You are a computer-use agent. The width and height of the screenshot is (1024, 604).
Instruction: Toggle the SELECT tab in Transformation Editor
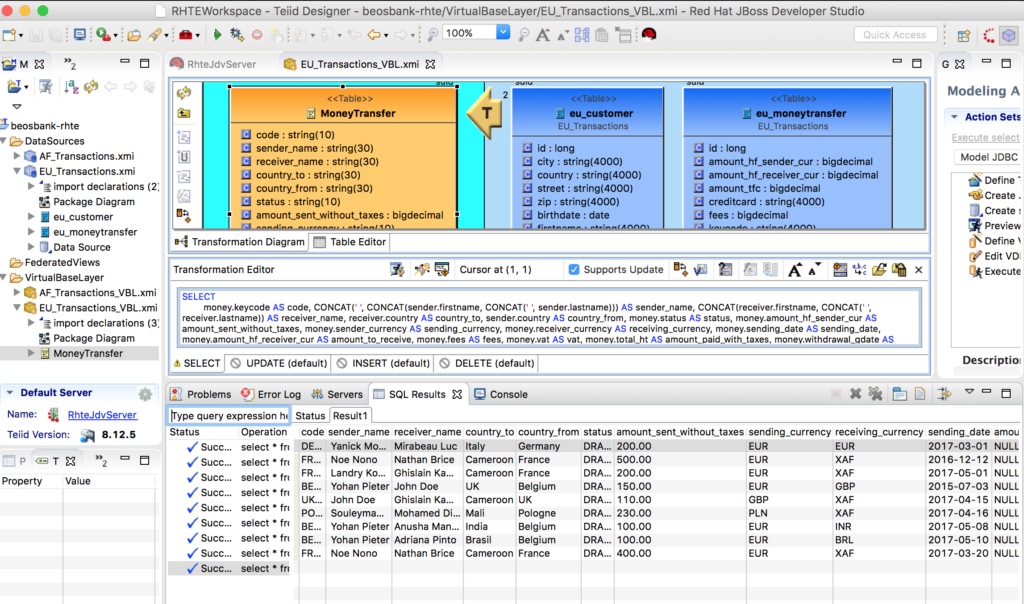point(197,363)
